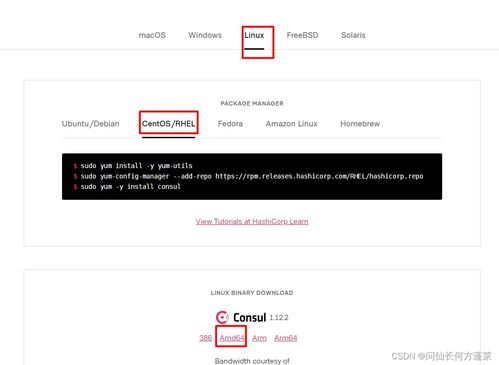499x365 pixels.
Task: Switch to the Homebrew tab
Action: click(x=360, y=124)
